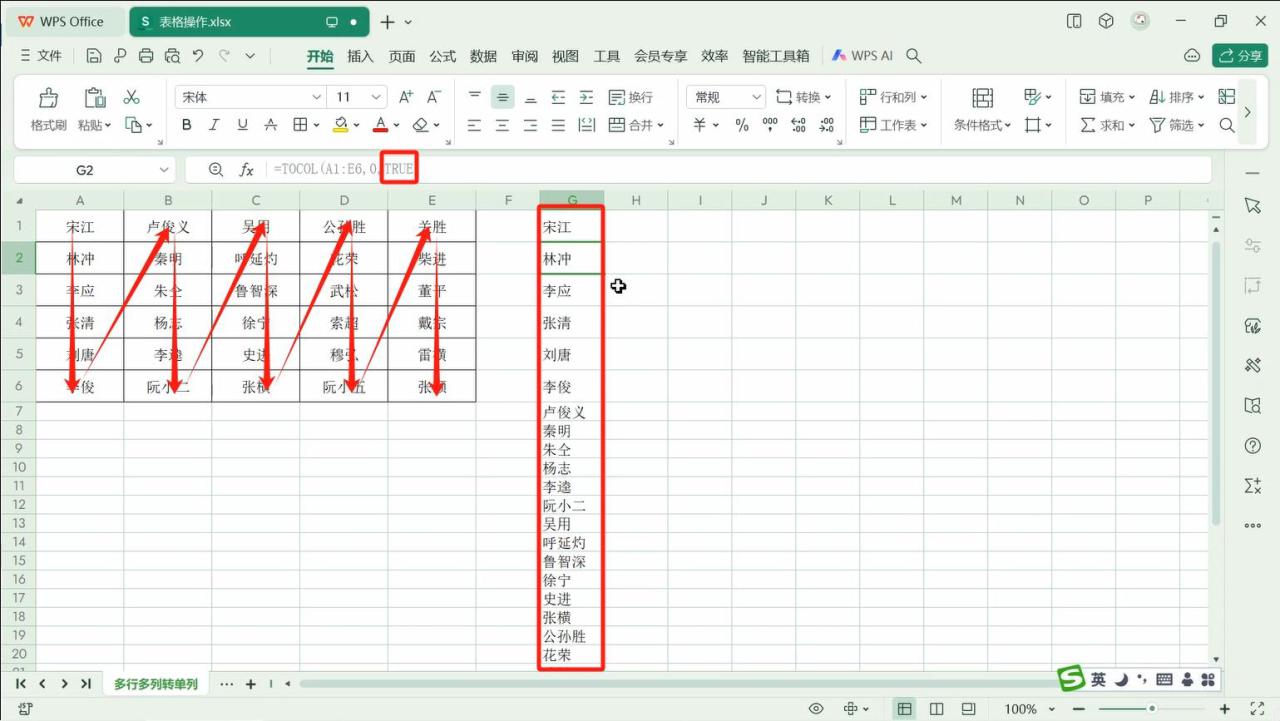Toggle top vertical alignment
Image resolution: width=1280 pixels, height=721 pixels.
(x=474, y=97)
